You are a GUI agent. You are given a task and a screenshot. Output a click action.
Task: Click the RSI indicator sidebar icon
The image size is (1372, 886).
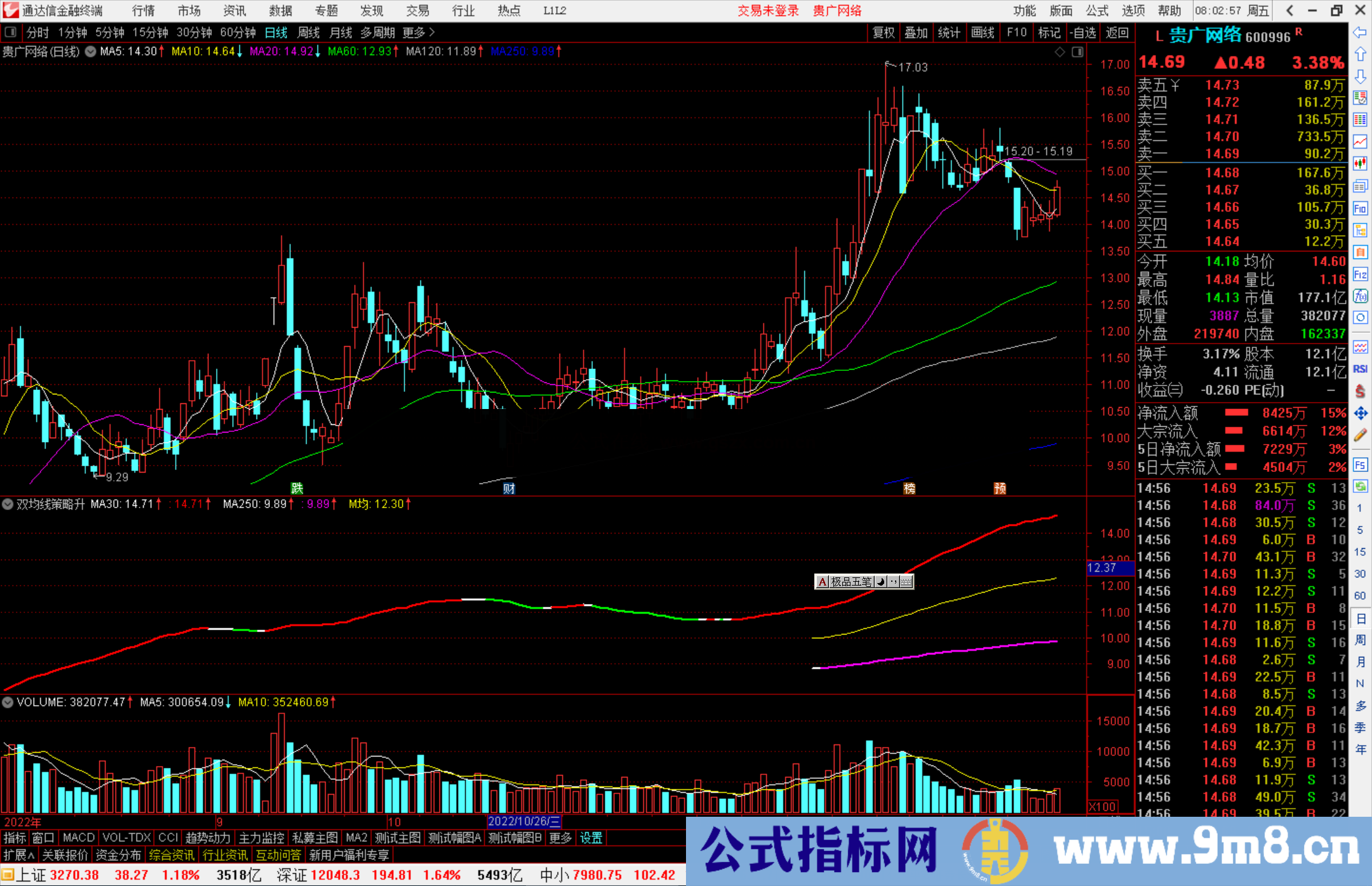coord(1360,369)
